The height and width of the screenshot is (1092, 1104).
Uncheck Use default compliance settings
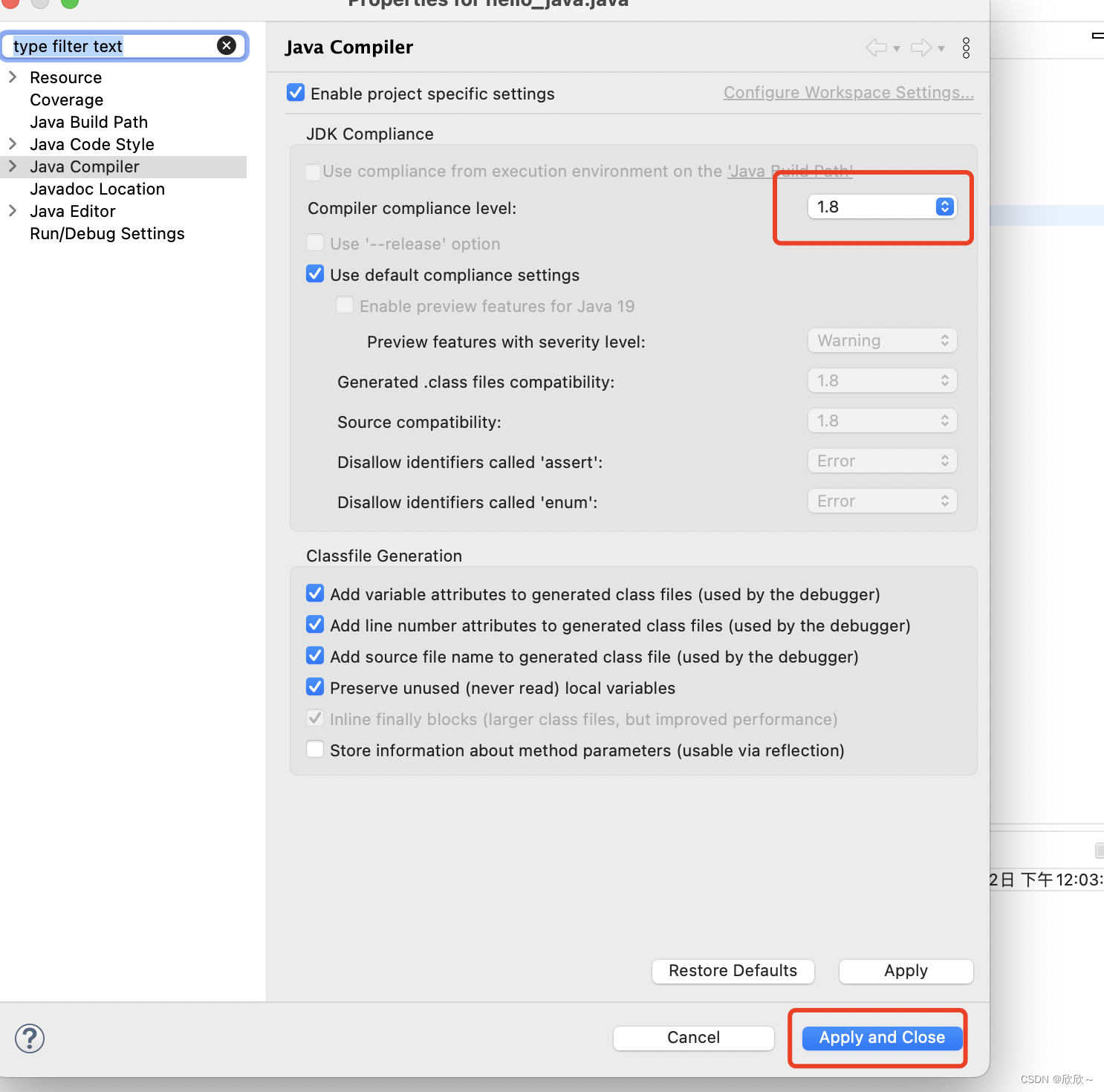[315, 273]
